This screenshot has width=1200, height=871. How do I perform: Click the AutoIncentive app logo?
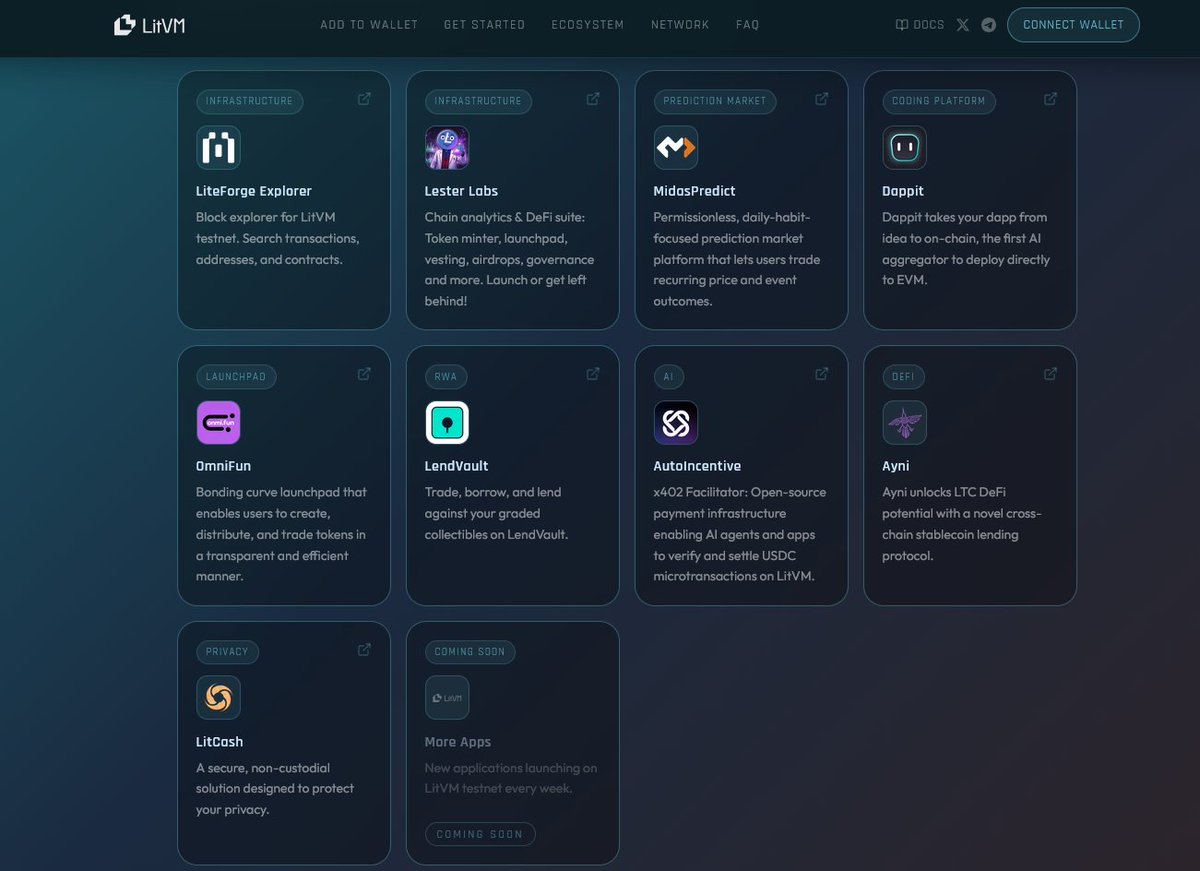[x=676, y=423]
